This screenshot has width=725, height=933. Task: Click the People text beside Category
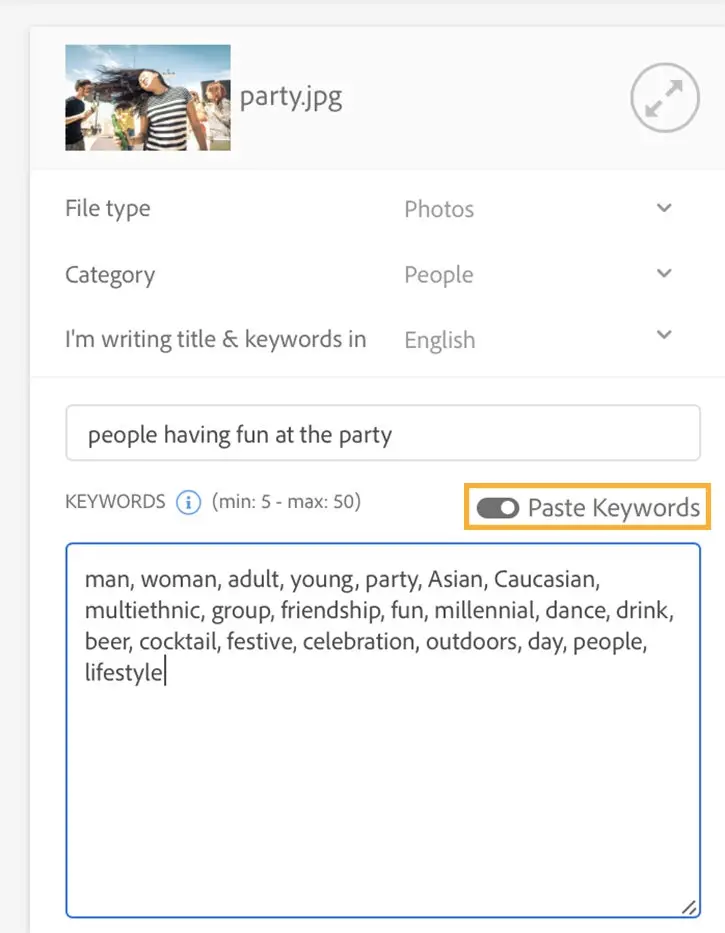pos(438,274)
